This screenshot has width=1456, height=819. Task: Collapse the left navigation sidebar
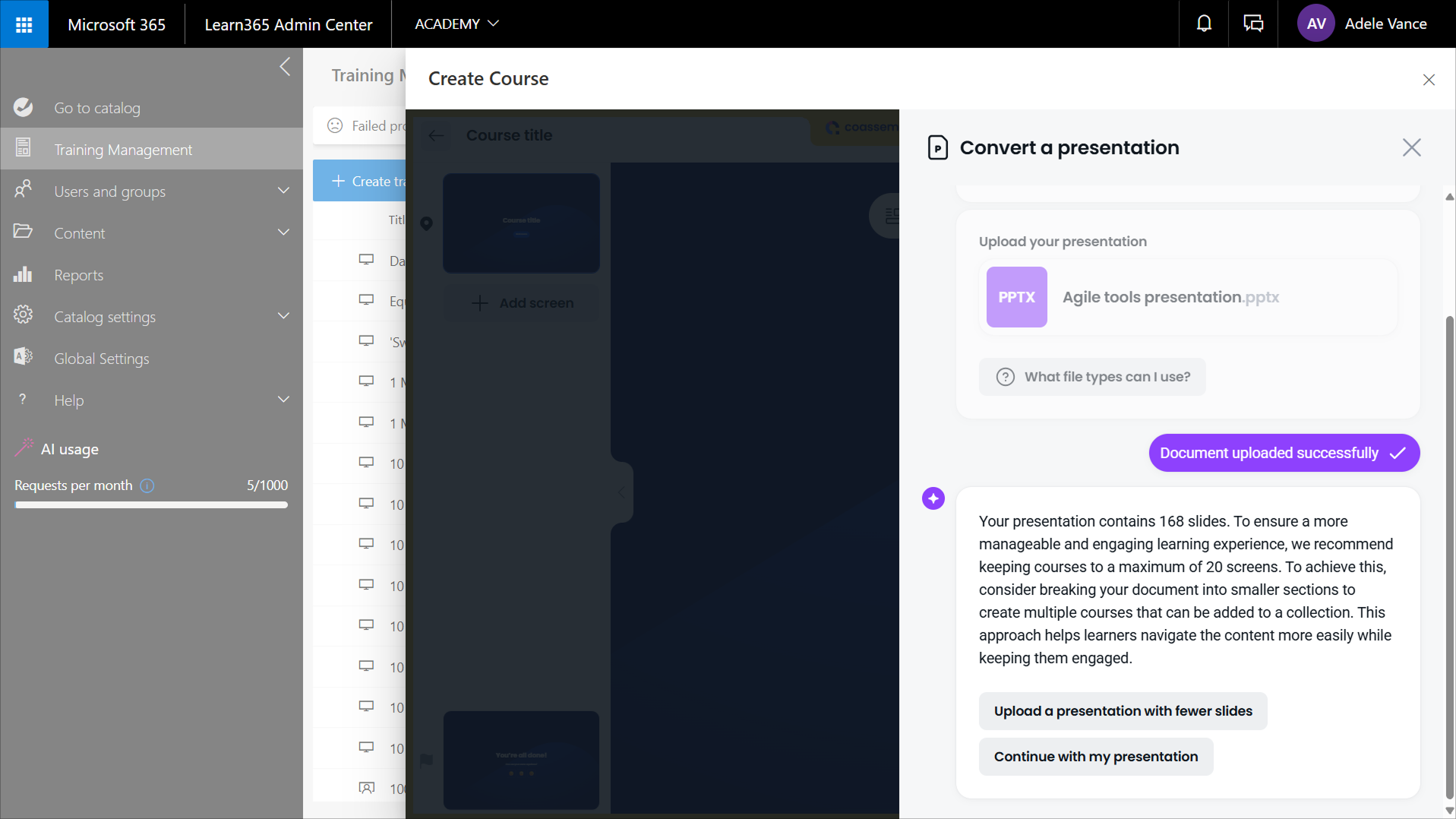(x=285, y=67)
